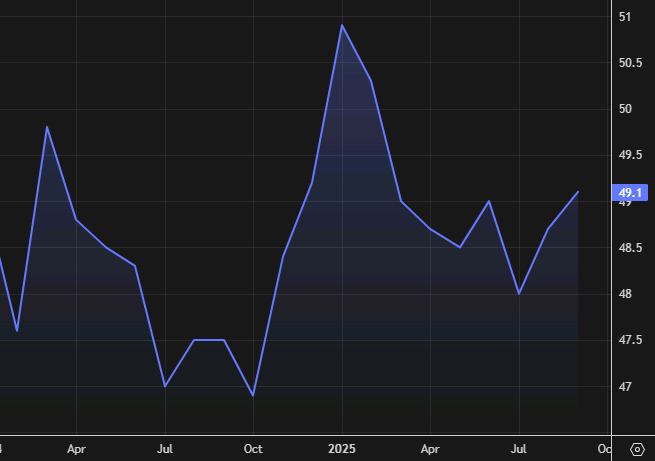Click the 47.5 price axis label
Image resolution: width=655 pixels, height=461 pixels.
point(630,341)
